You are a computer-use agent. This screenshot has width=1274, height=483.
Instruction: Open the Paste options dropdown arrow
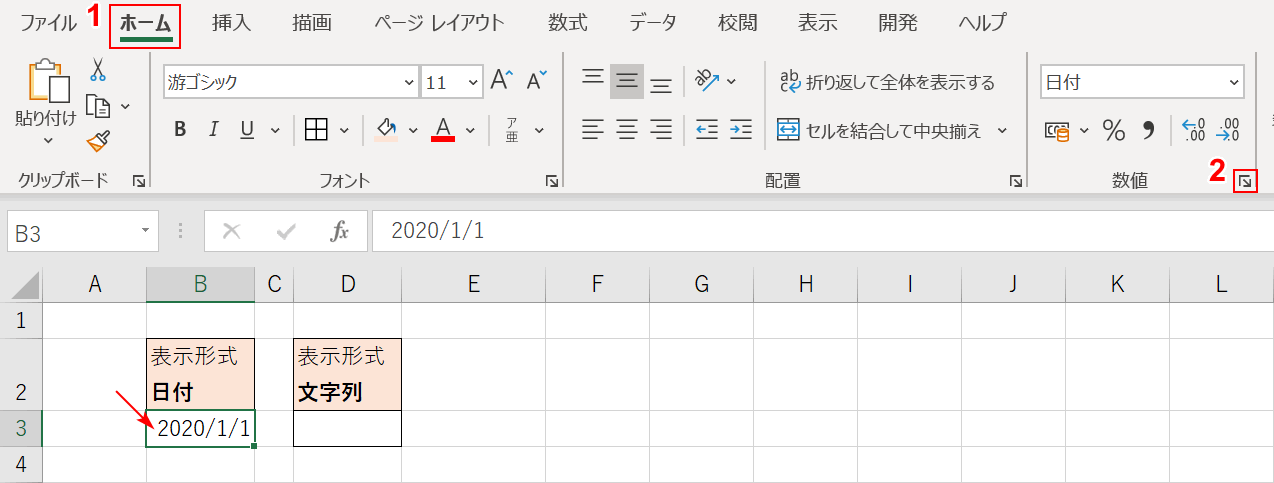coord(49,141)
